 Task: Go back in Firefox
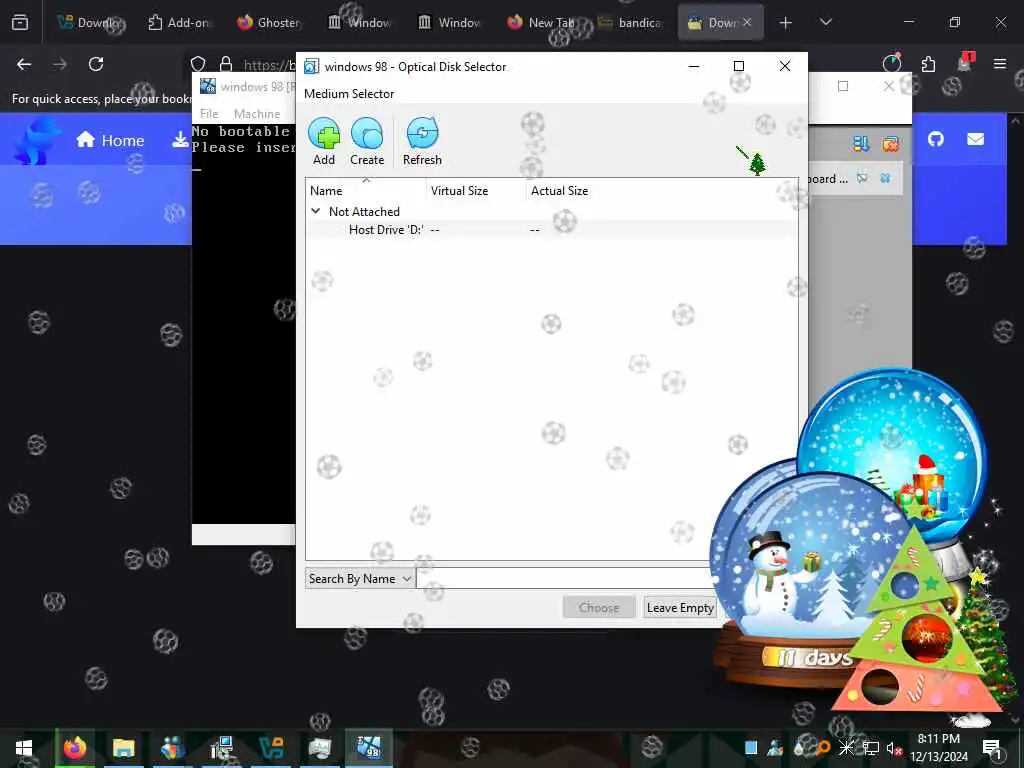[24, 64]
